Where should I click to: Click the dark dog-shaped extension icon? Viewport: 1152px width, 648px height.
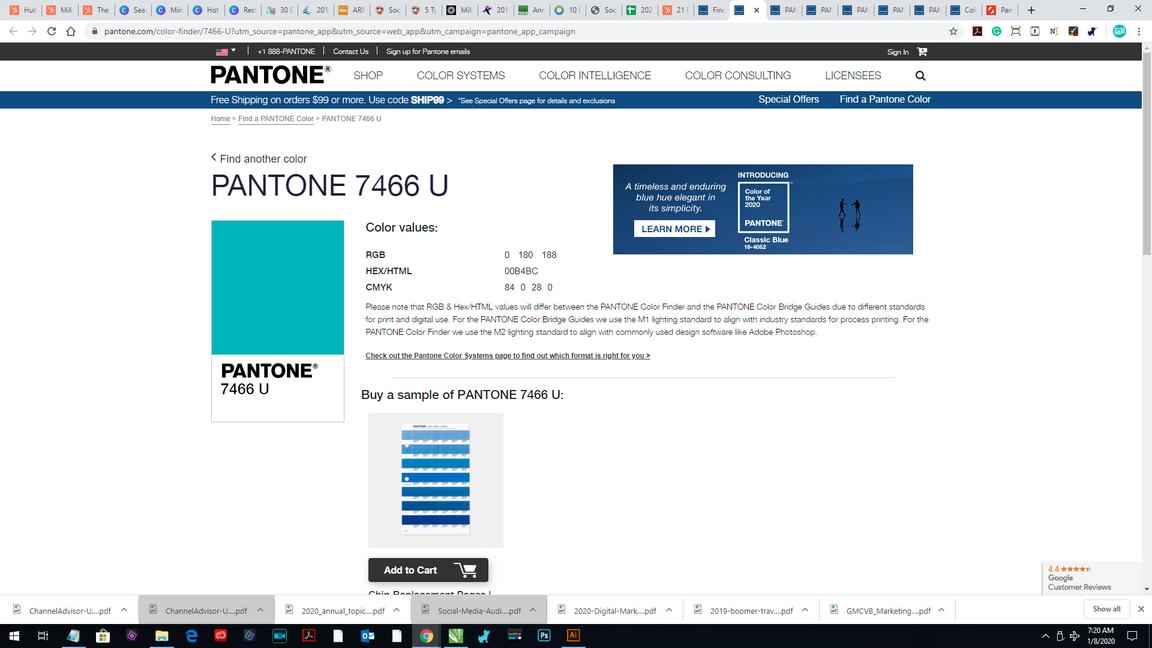tap(1092, 31)
